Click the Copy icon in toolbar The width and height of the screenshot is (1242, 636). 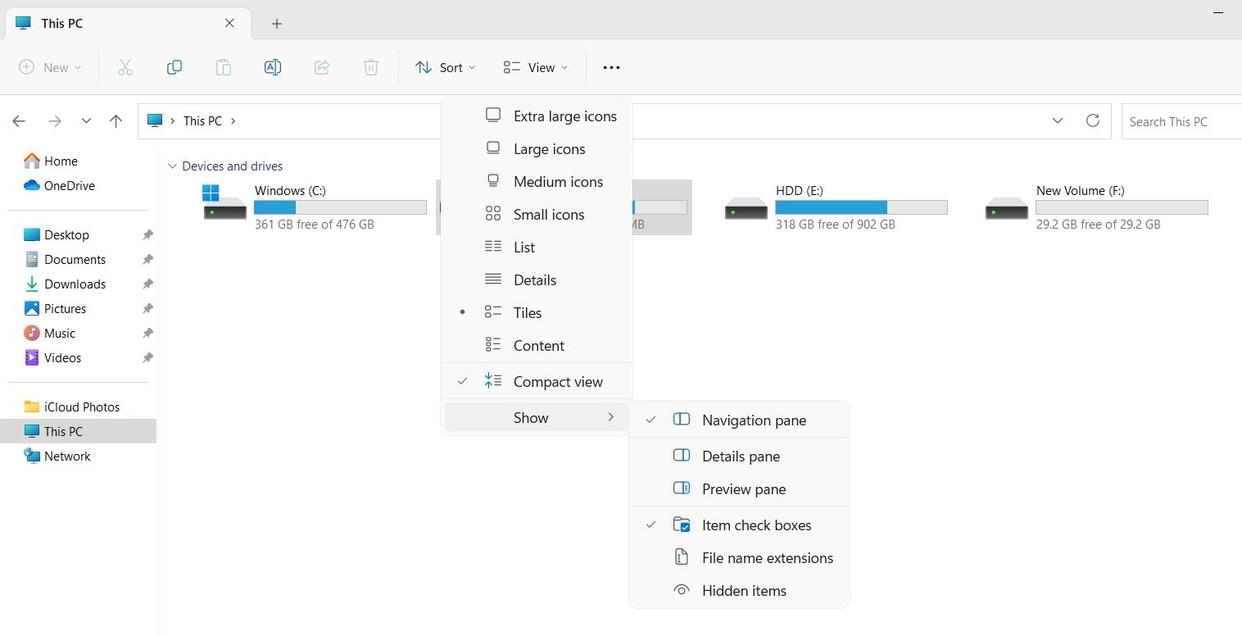pos(174,66)
